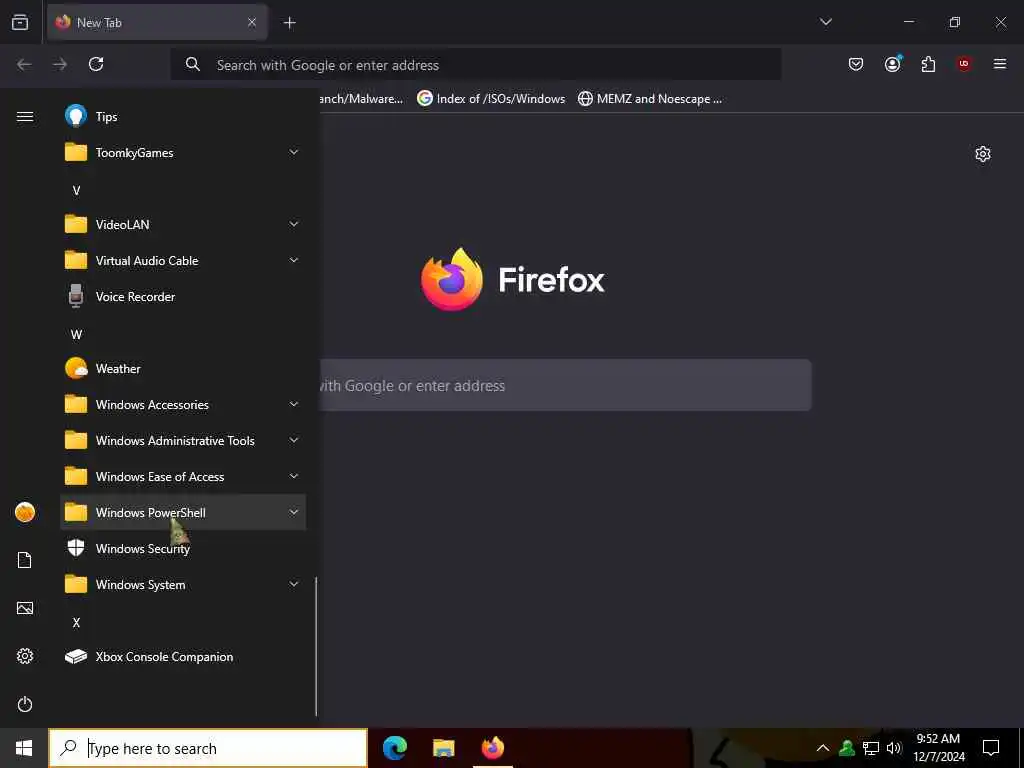The image size is (1024, 768).
Task: Open Index of /ISOs/Windows bookmark
Action: click(x=491, y=99)
